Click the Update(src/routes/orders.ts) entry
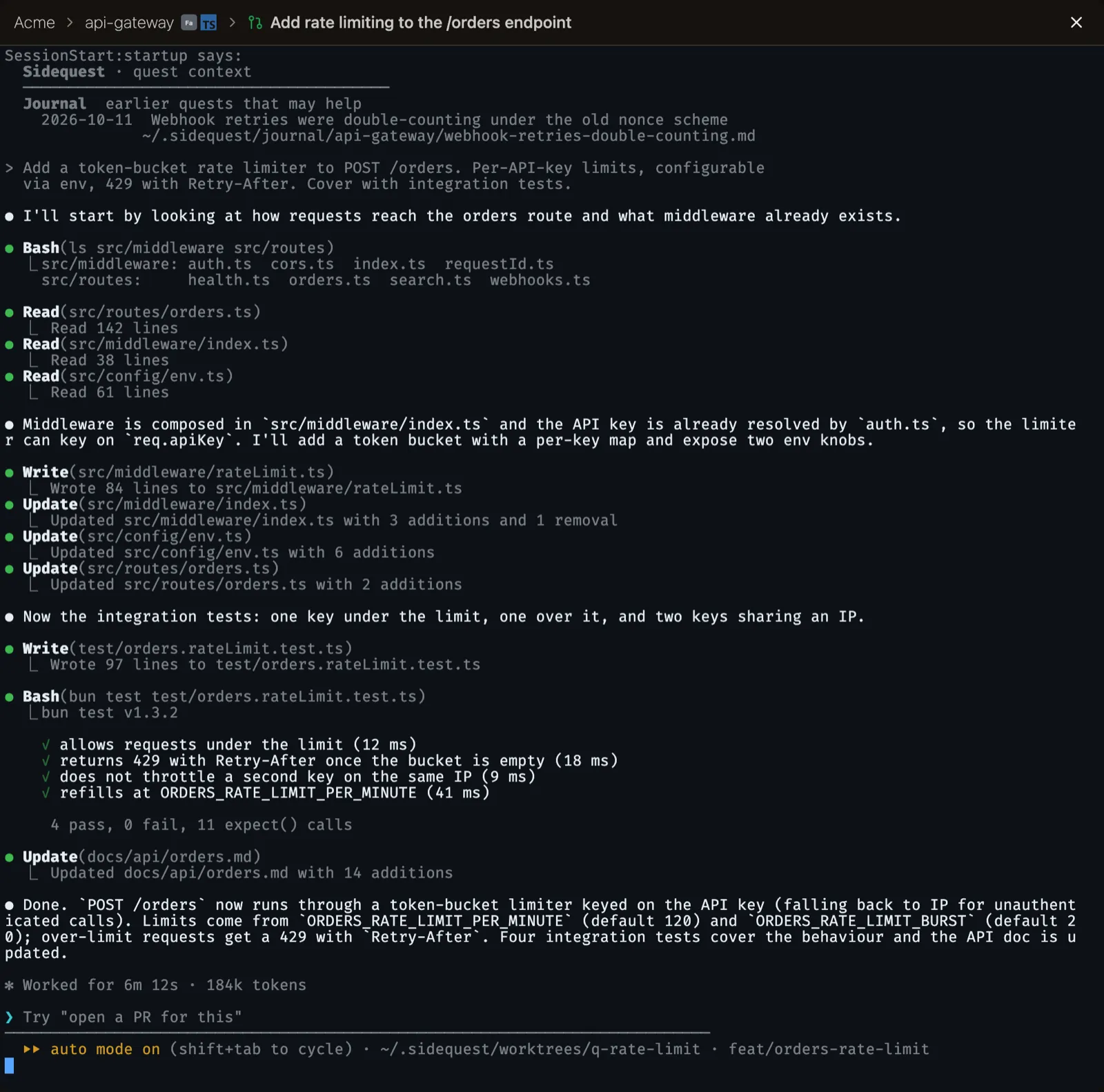 150,568
